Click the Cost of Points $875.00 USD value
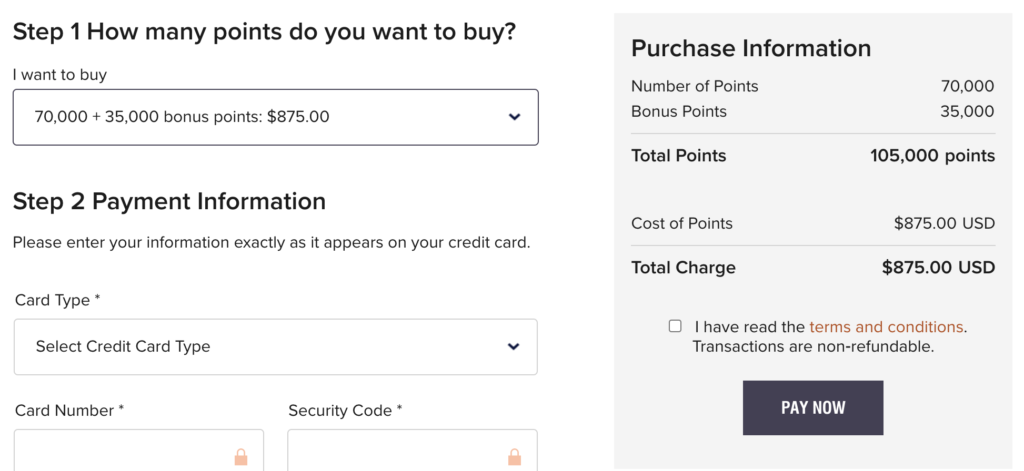This screenshot has height=471, width=1024. point(944,223)
